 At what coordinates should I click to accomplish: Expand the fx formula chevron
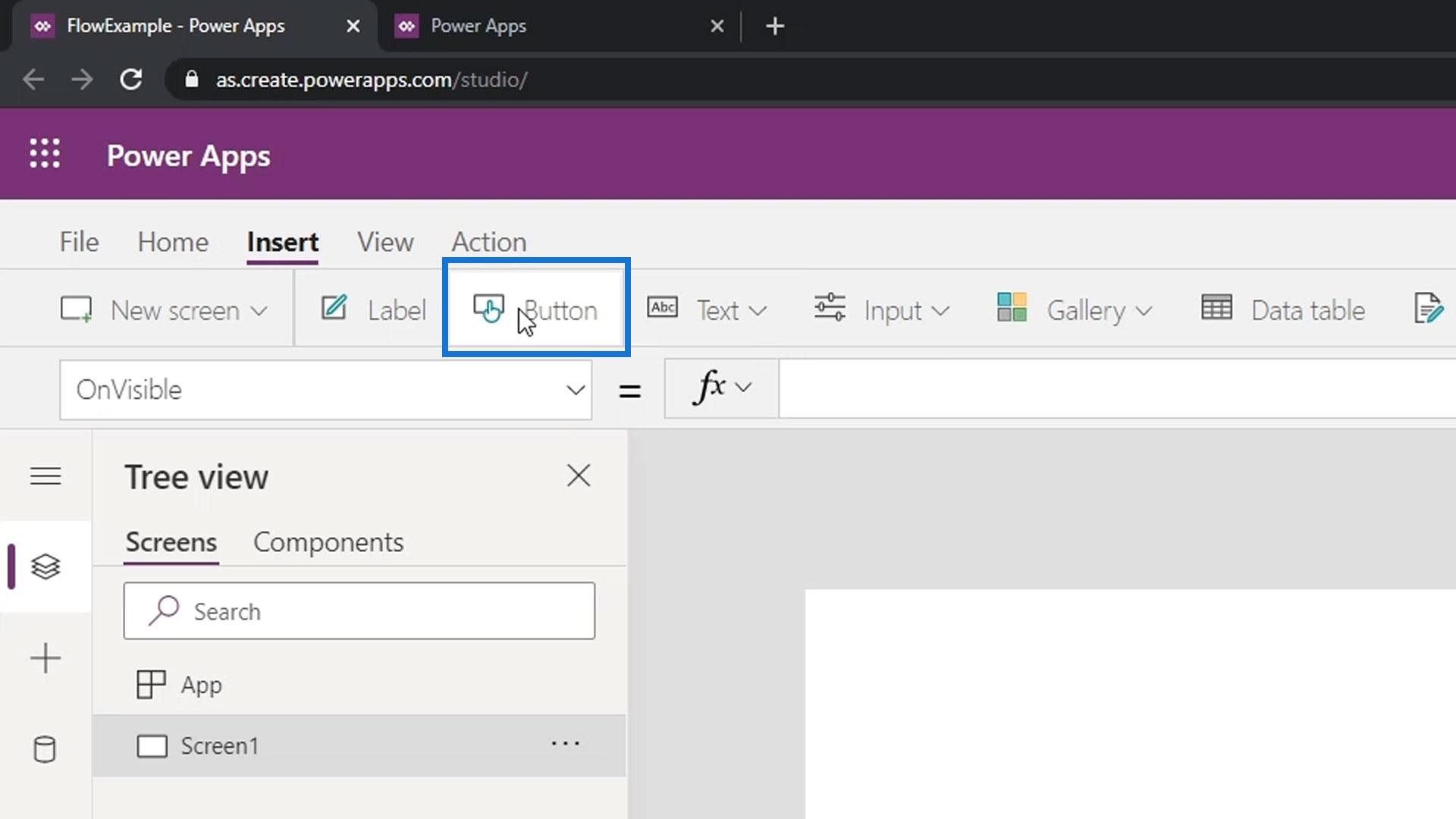click(743, 388)
